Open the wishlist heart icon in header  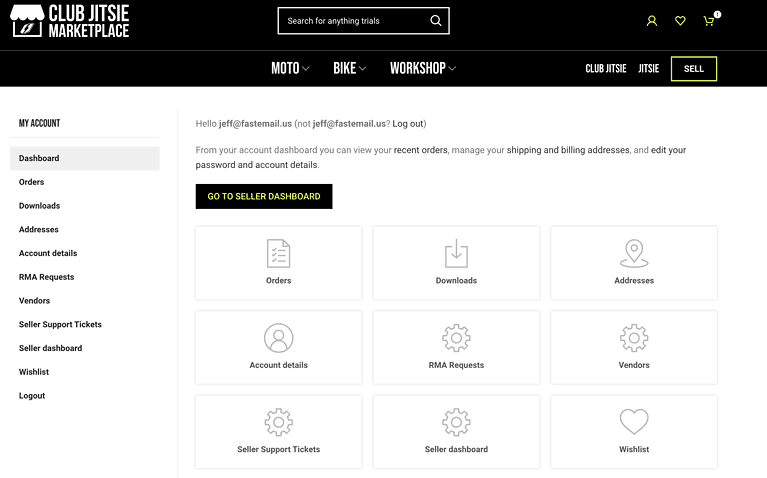click(680, 21)
